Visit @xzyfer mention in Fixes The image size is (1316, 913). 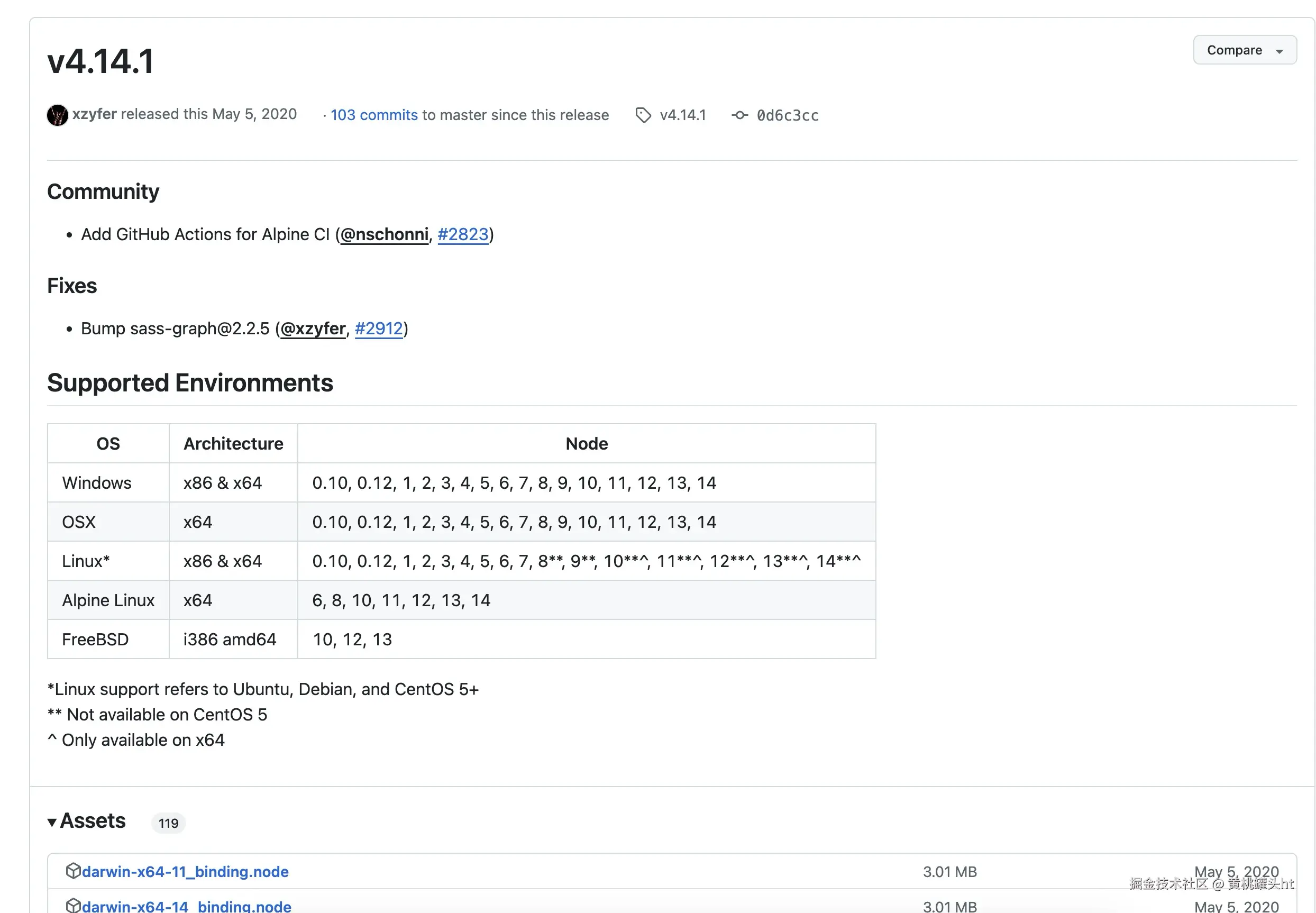(313, 328)
